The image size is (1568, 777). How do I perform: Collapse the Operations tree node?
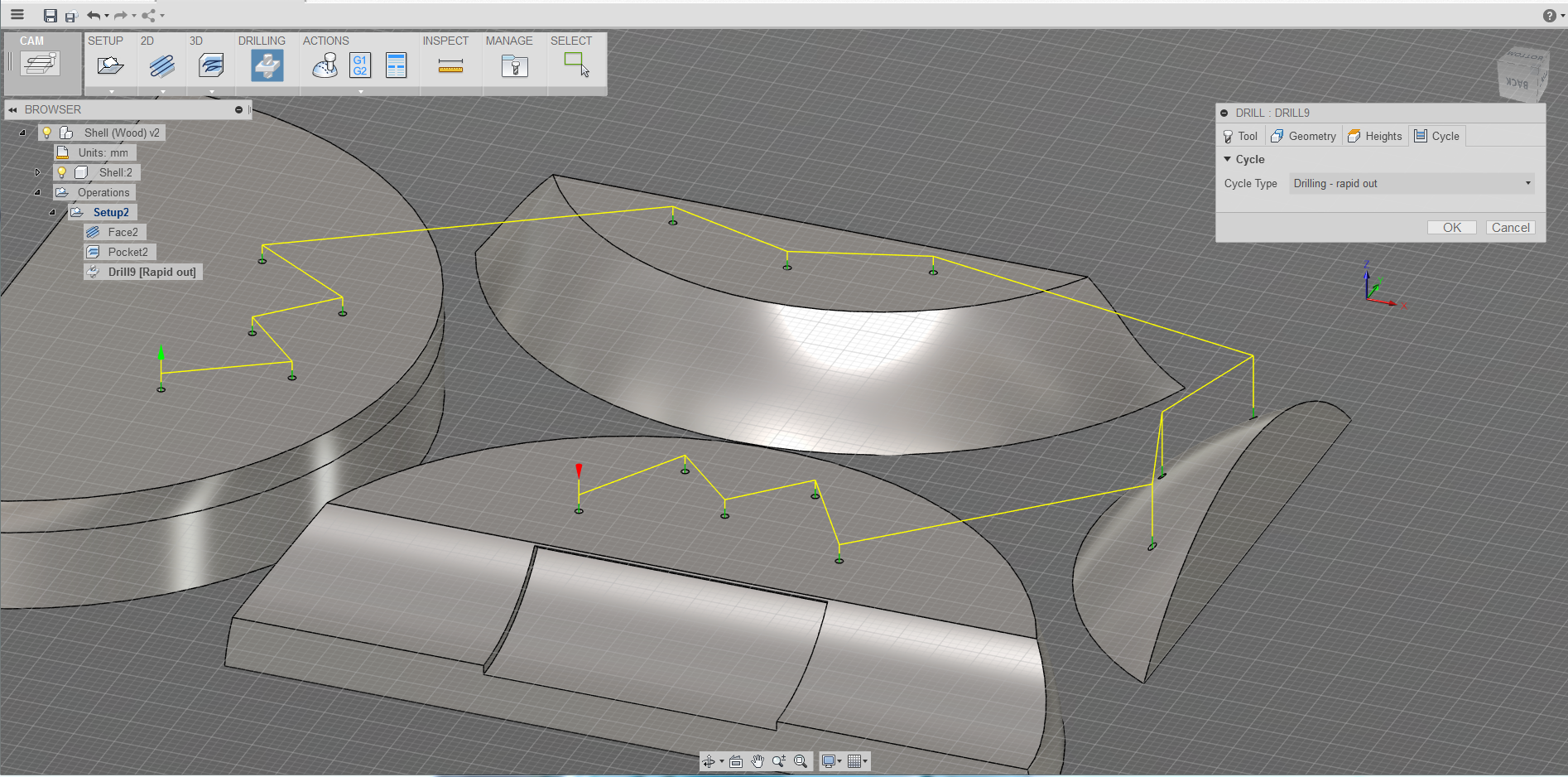(37, 192)
